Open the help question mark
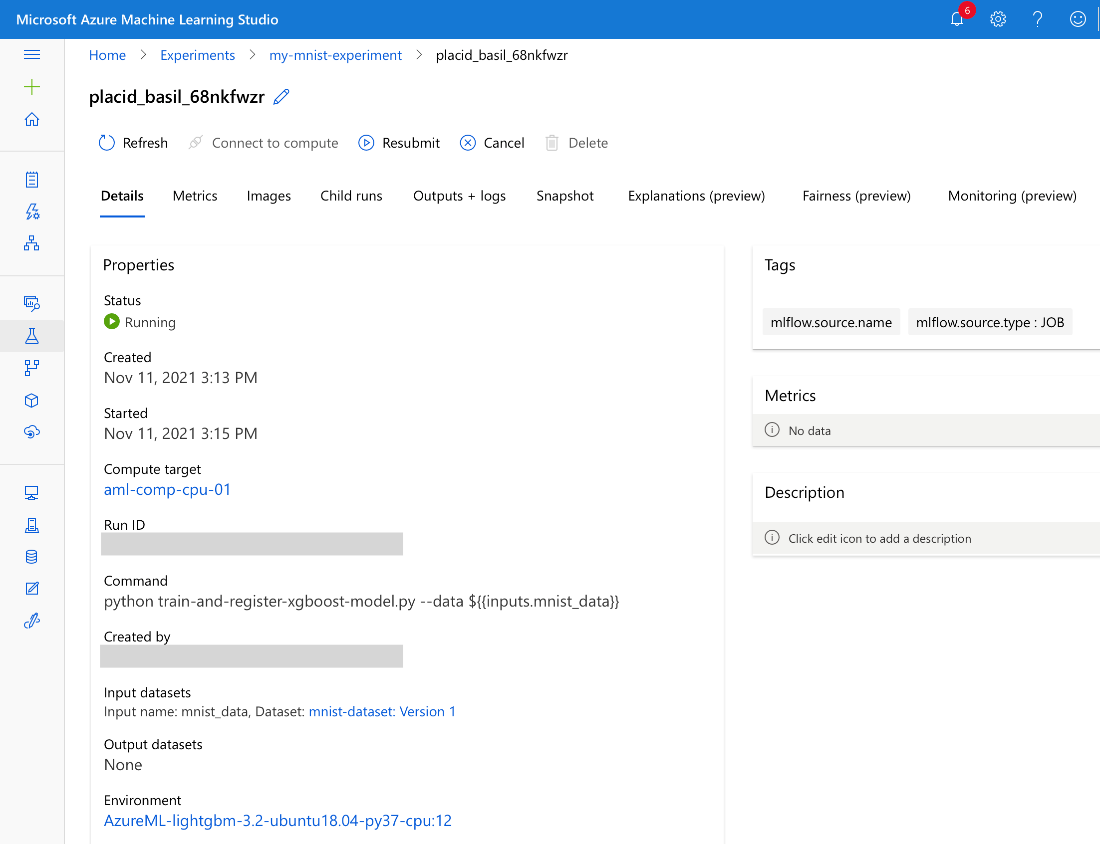Viewport: 1100px width, 844px height. coord(1038,19)
